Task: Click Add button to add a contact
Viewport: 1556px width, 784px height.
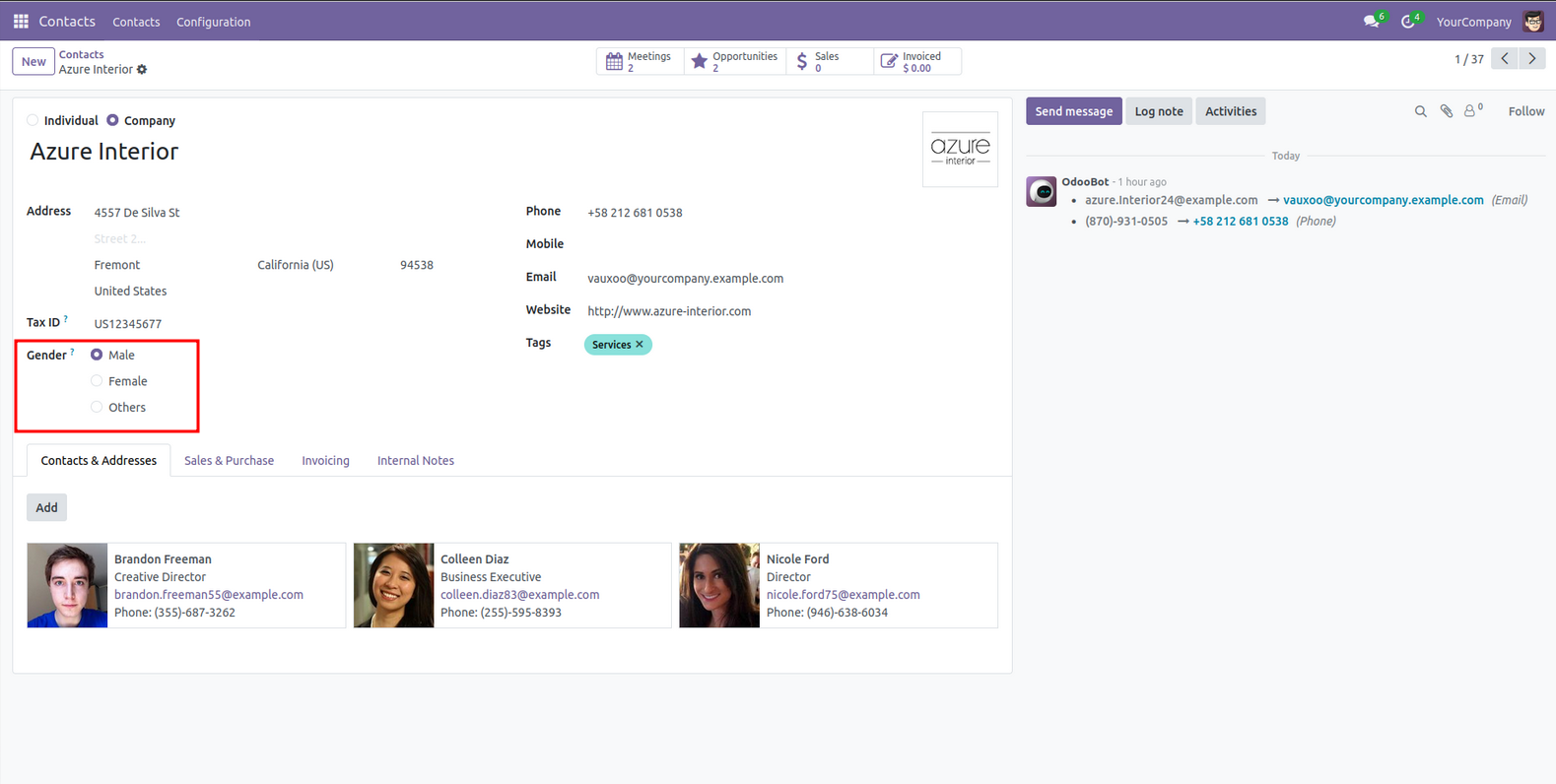Action: [x=46, y=507]
